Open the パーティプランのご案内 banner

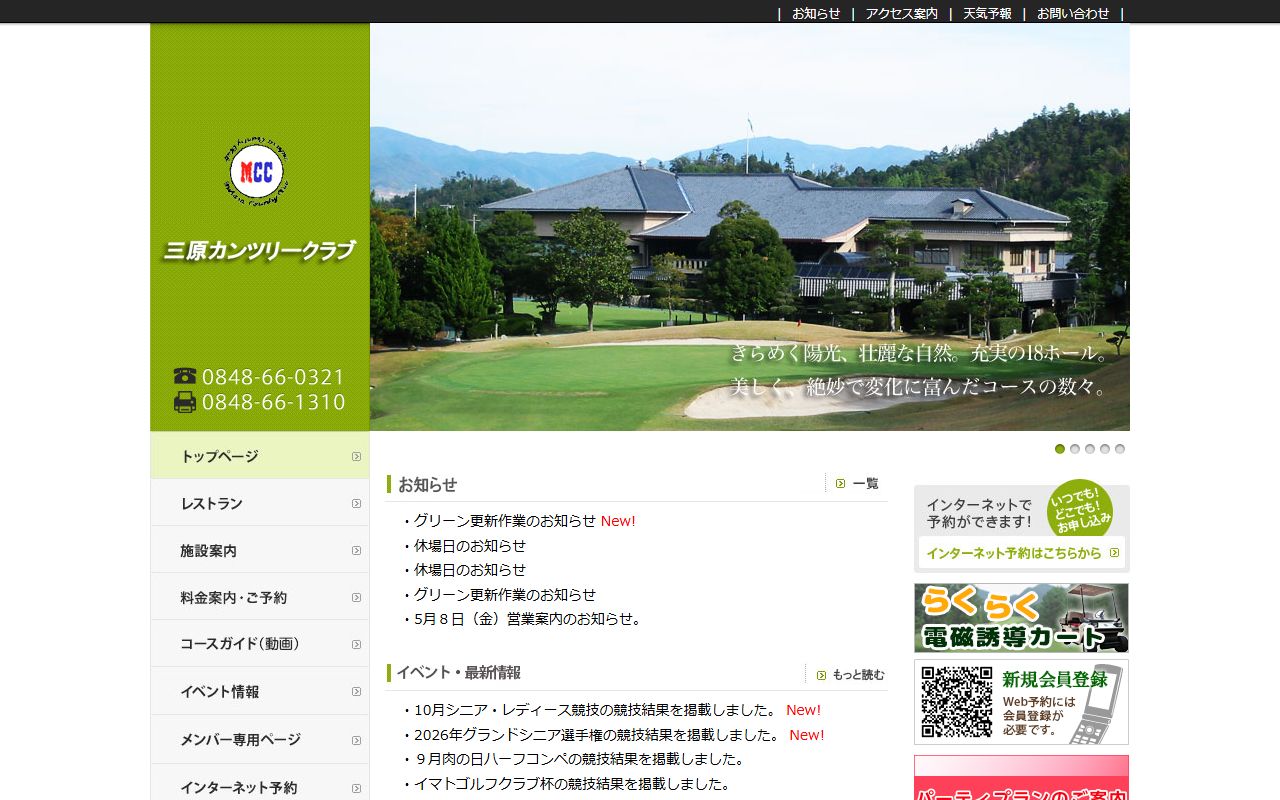(1021, 778)
